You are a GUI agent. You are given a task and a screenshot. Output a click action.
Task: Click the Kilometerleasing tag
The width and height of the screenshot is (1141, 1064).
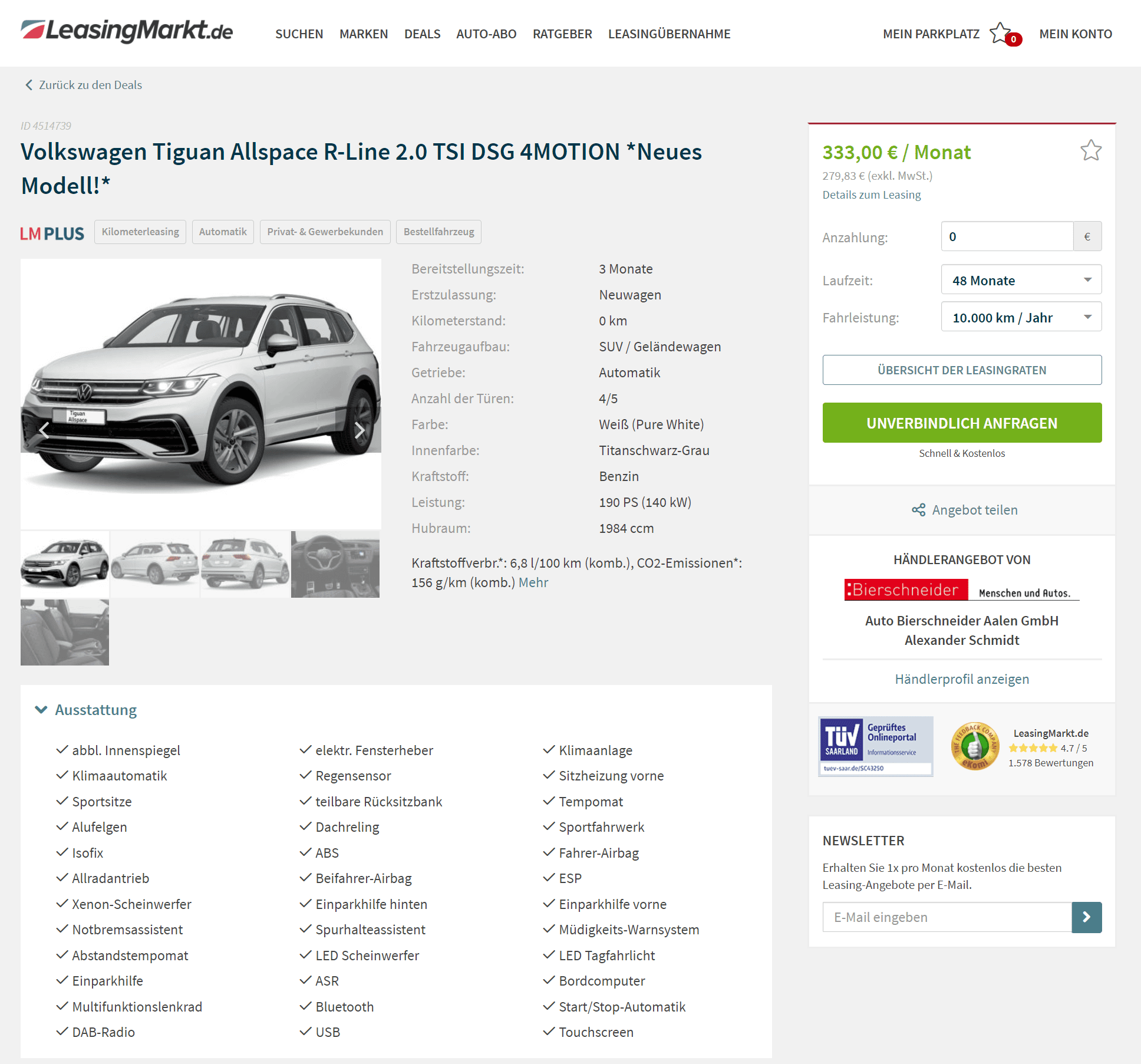point(140,232)
